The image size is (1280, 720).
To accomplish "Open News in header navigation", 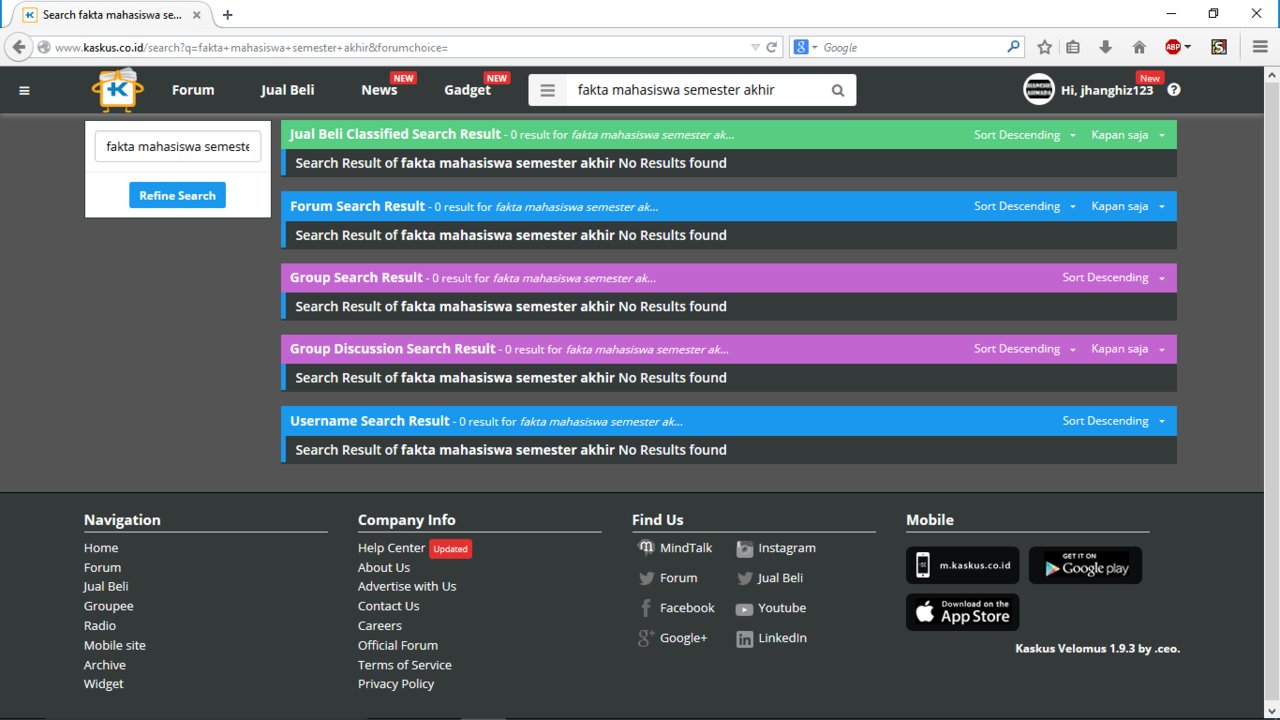I will point(379,90).
